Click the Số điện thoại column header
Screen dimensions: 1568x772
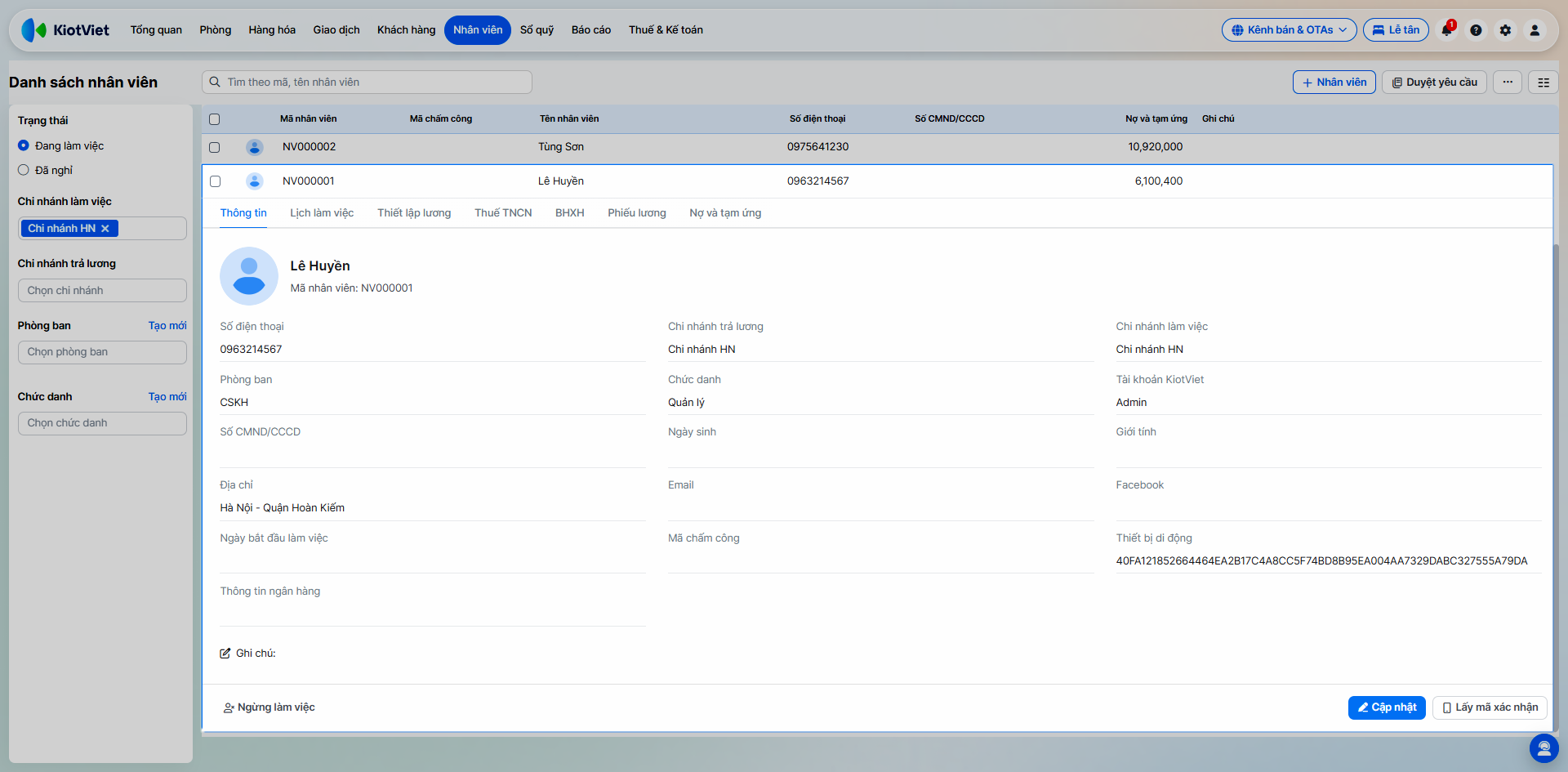[x=817, y=119]
